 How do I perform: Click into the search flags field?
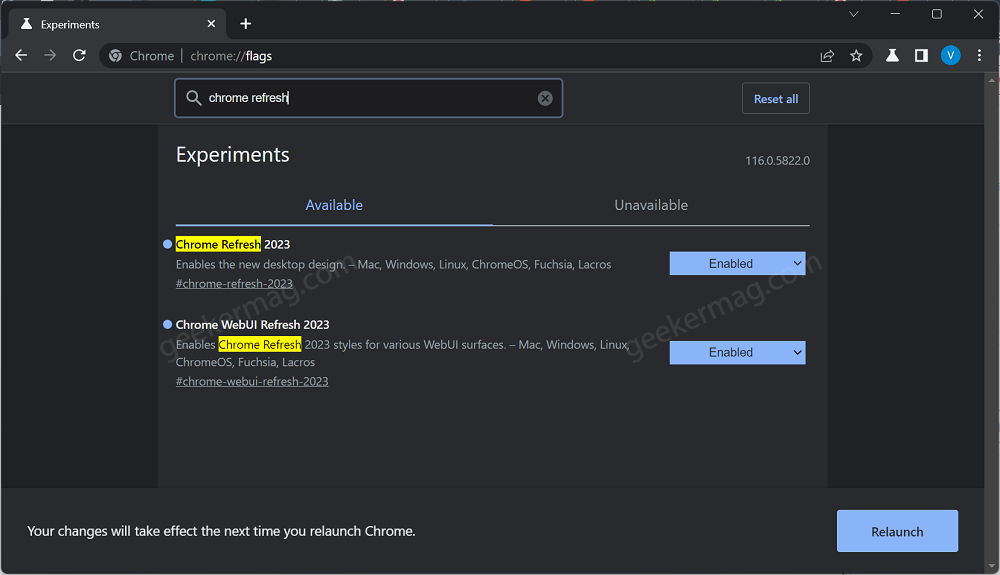point(369,98)
